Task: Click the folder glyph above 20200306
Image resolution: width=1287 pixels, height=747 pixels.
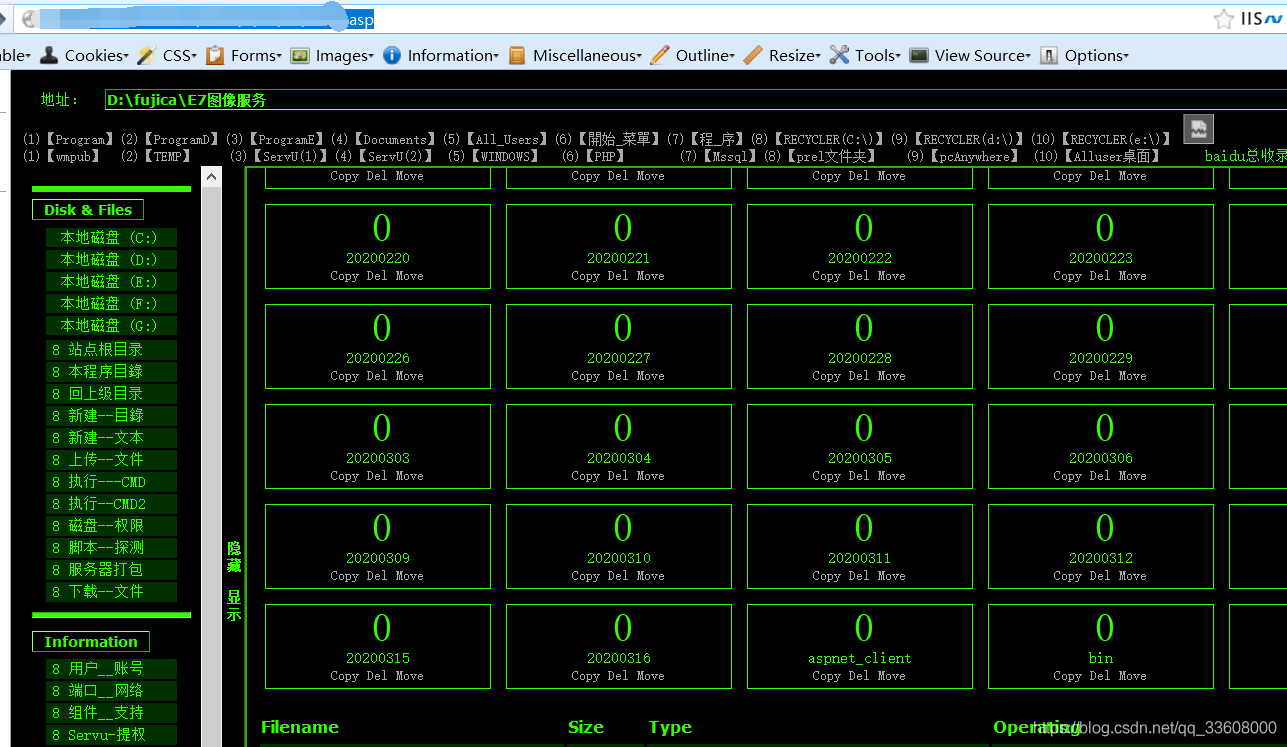Action: (1104, 428)
